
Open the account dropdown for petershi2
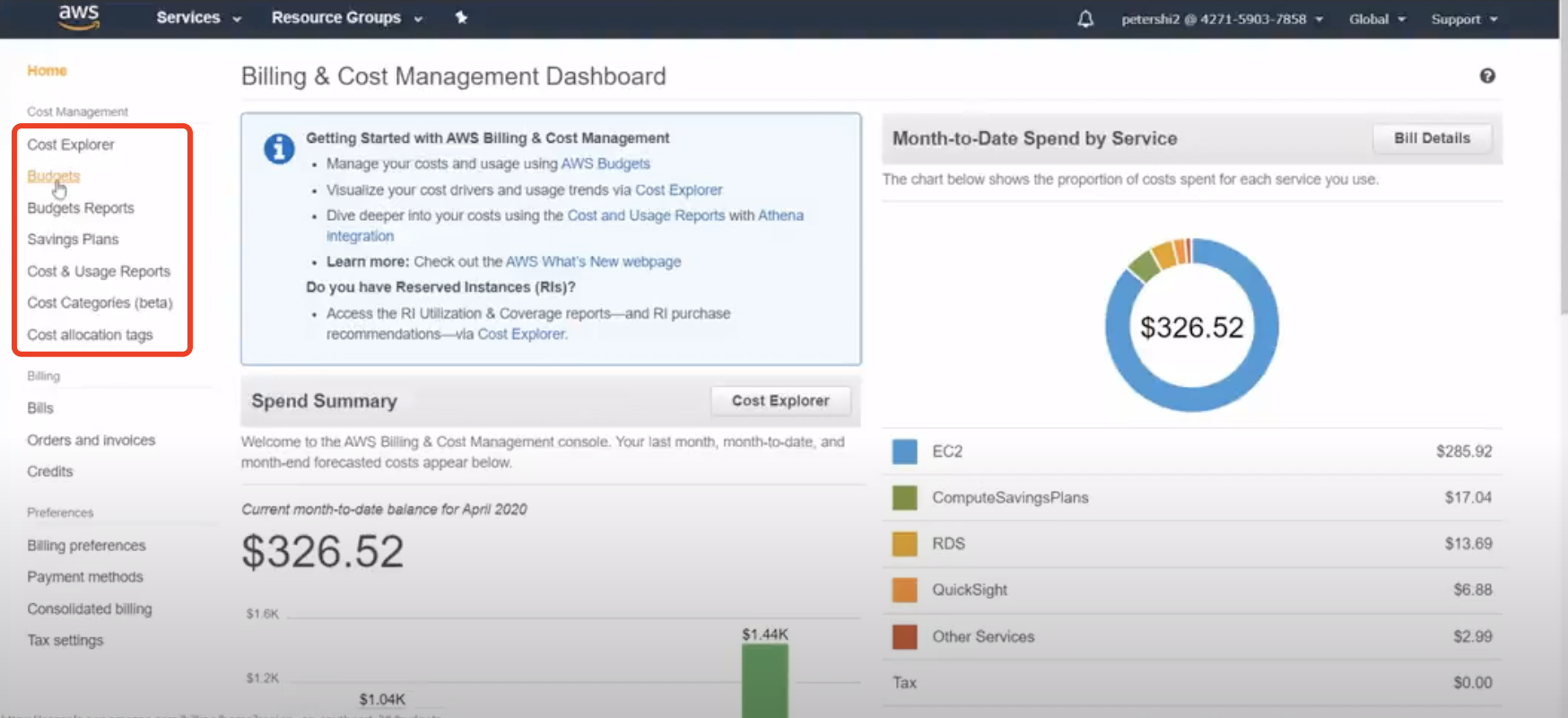(1221, 19)
